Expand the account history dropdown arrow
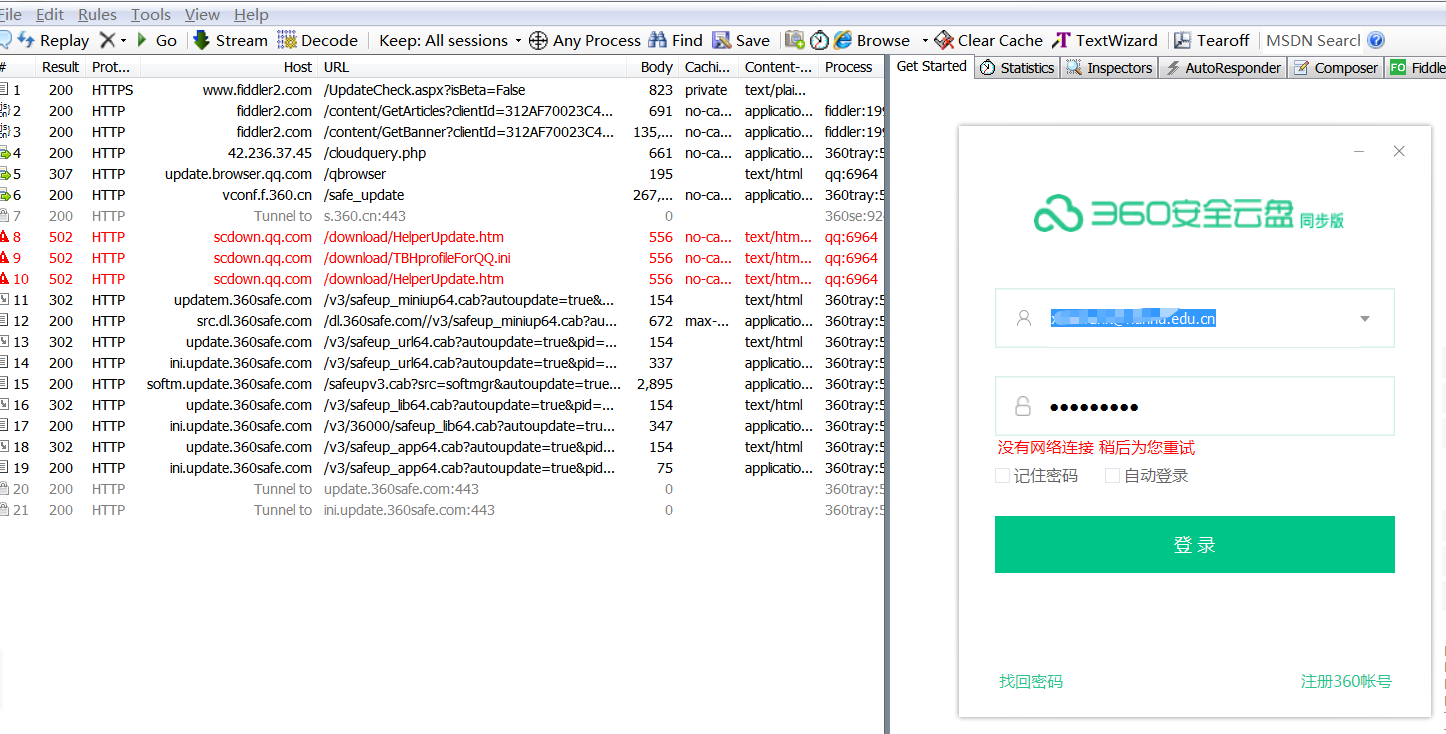 (1365, 319)
